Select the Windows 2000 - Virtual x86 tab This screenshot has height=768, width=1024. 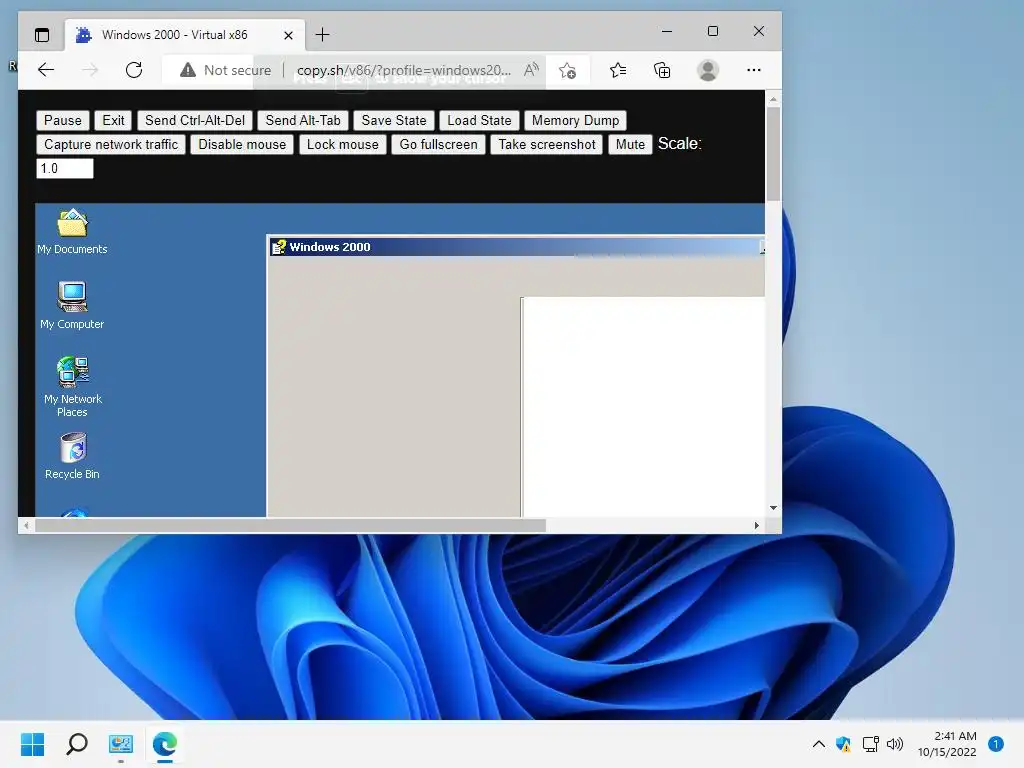point(184,35)
